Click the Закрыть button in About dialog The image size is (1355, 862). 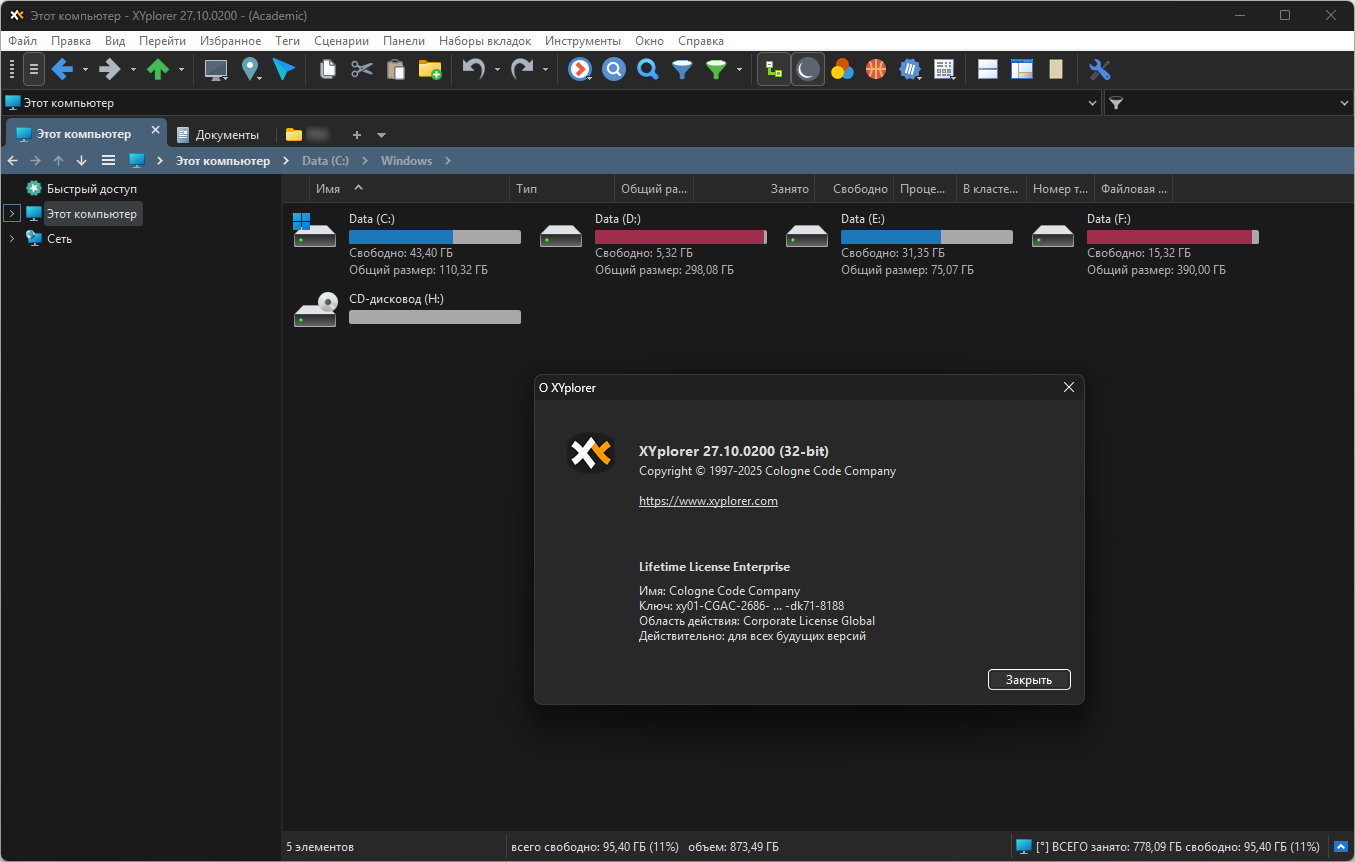tap(1030, 680)
